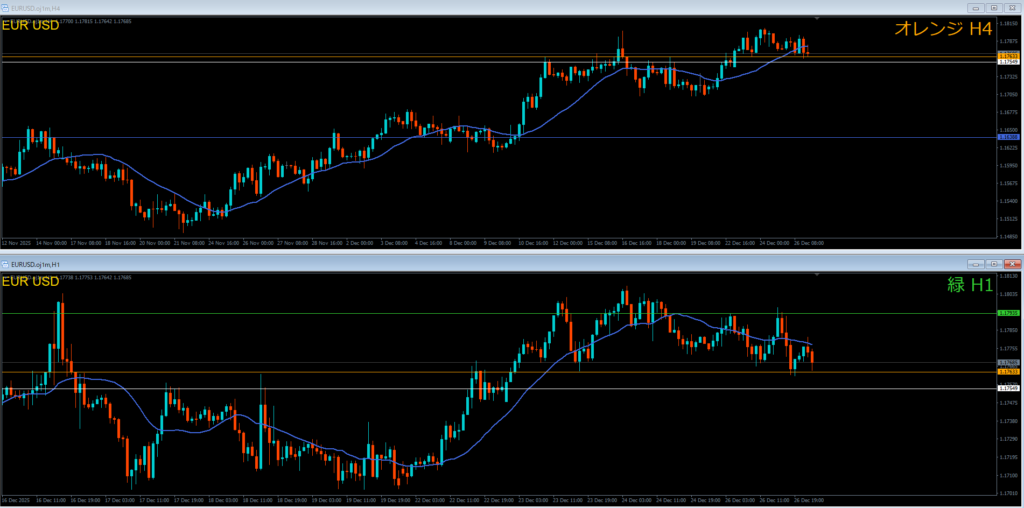Click the 緑 H1 text label

(968, 285)
